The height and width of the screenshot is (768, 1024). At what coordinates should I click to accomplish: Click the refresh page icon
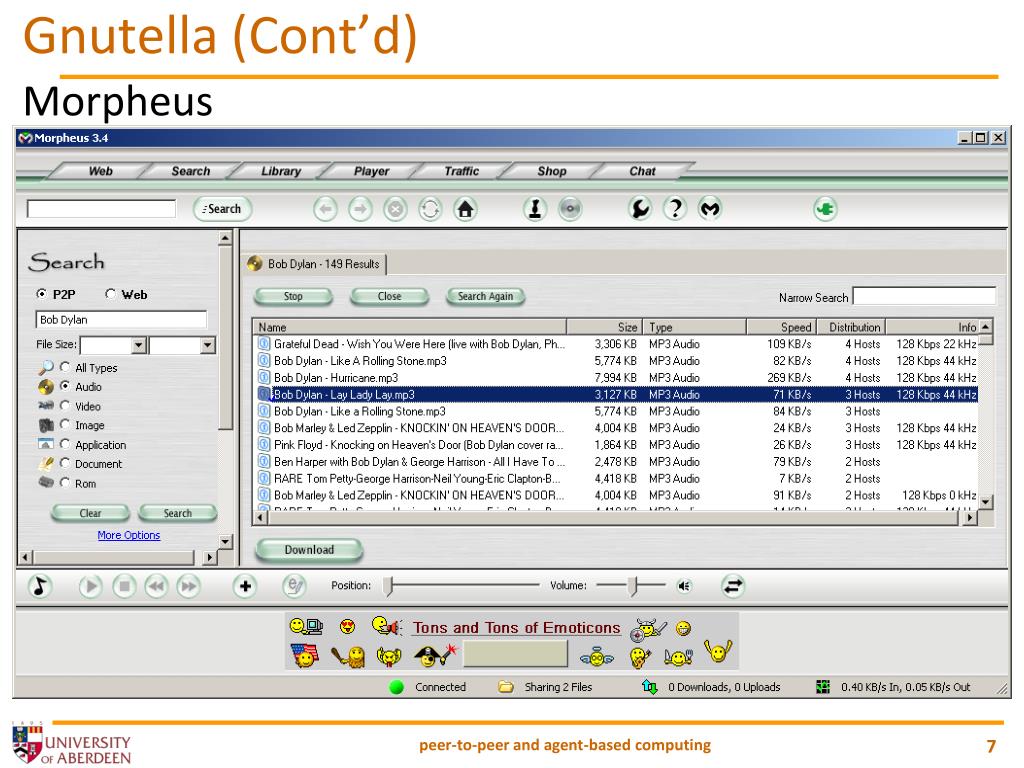[x=430, y=210]
